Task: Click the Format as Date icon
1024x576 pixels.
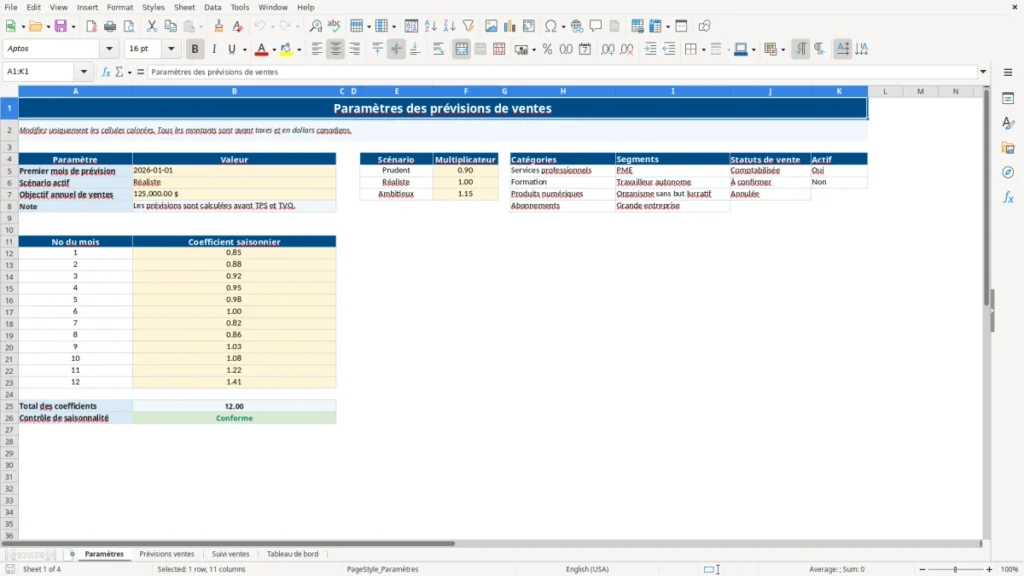Action: [x=585, y=49]
